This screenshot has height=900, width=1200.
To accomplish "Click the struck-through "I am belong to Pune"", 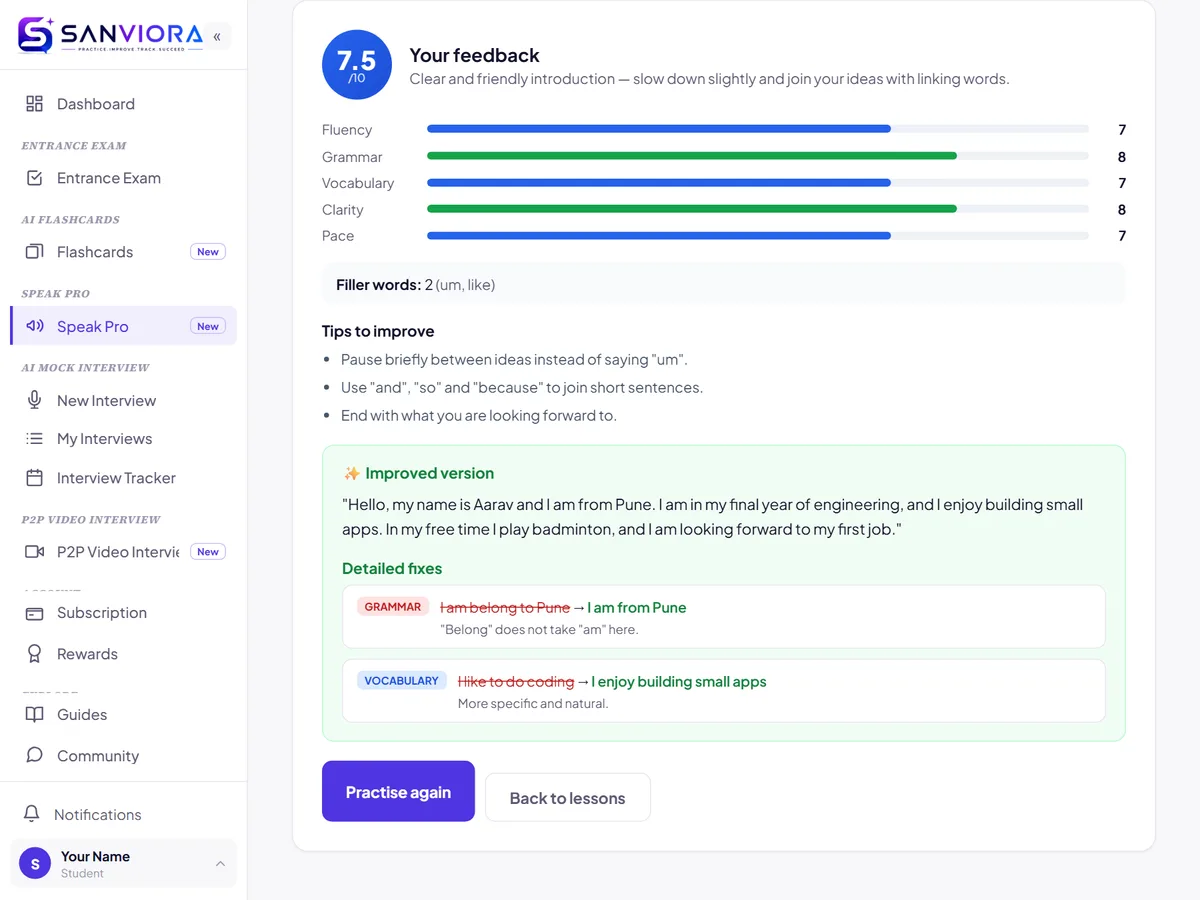I will pyautogui.click(x=505, y=607).
